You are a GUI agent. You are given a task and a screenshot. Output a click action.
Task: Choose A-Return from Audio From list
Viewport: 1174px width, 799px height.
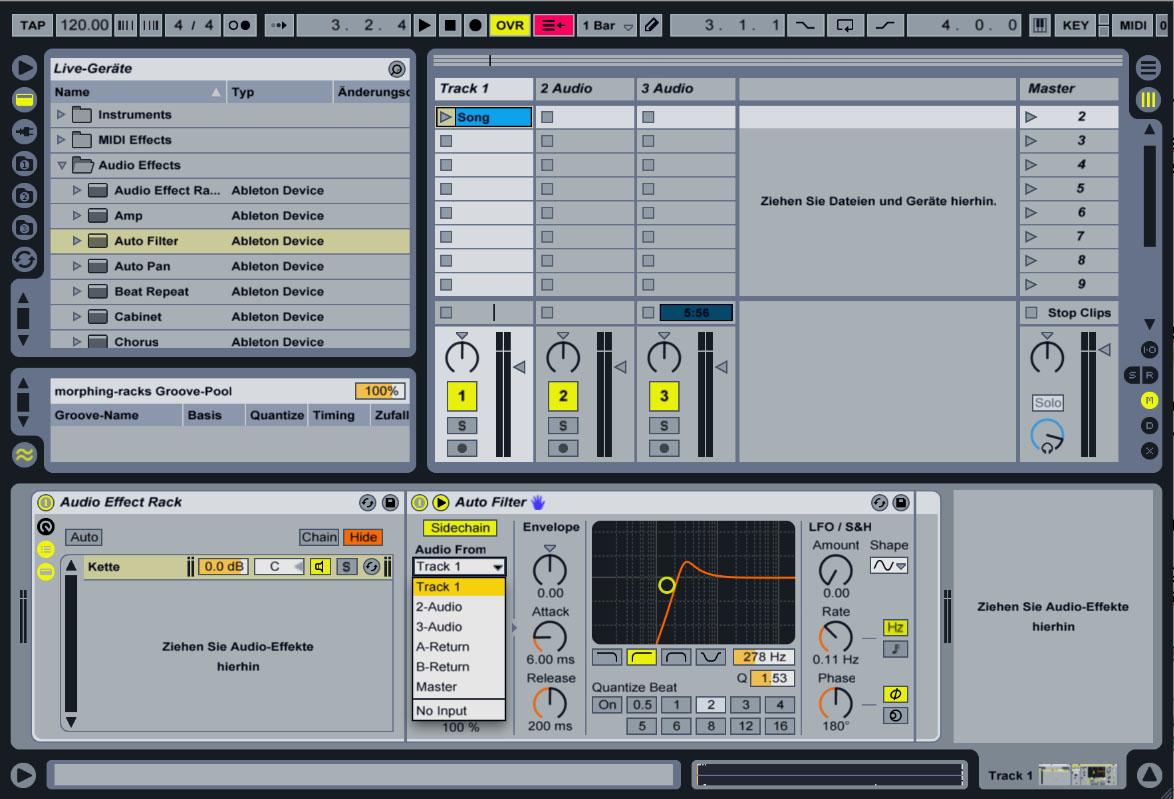click(x=459, y=647)
